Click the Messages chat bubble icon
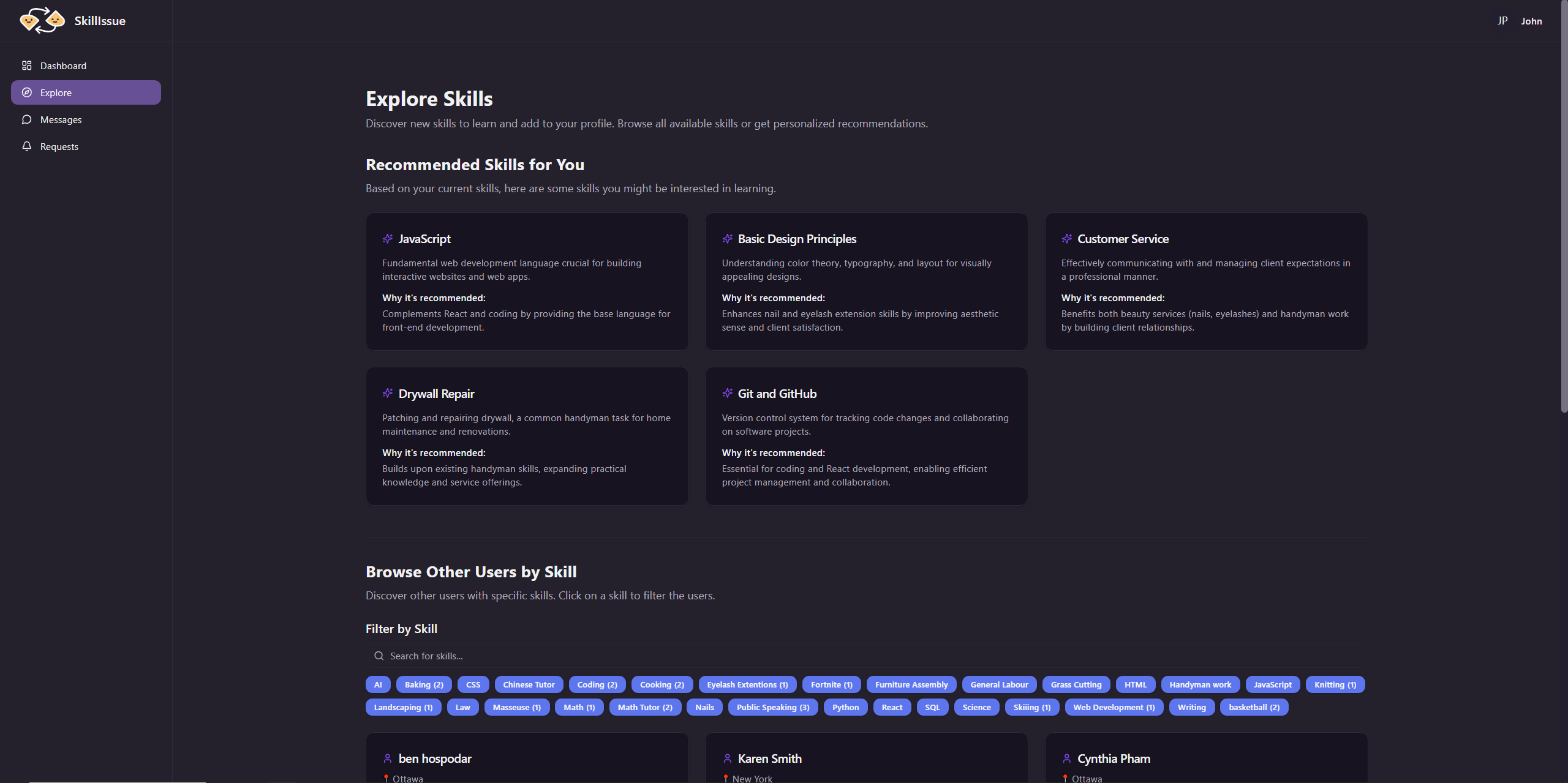This screenshot has width=1568, height=783. [27, 119]
